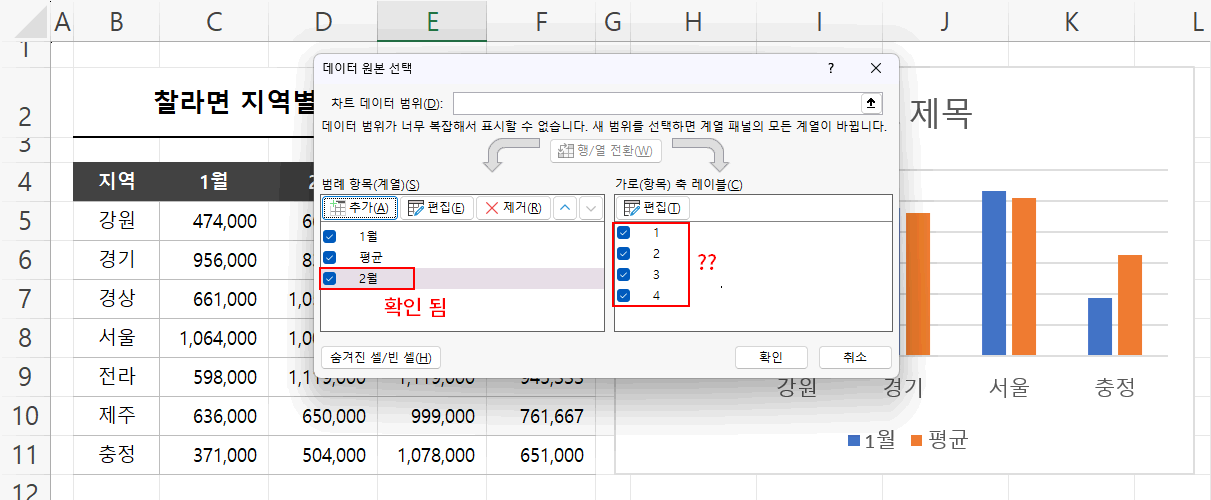The image size is (1211, 500).
Task: Click the 행/열 전환(W) button
Action: [x=606, y=151]
